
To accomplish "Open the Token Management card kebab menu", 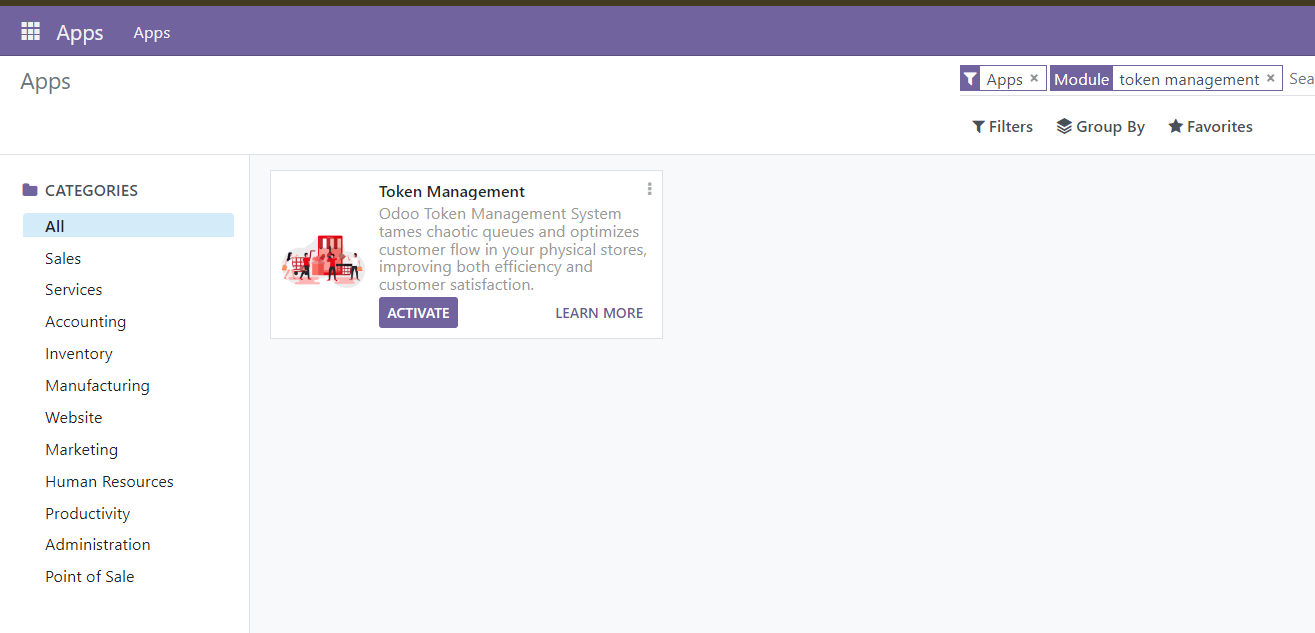I will (x=650, y=189).
